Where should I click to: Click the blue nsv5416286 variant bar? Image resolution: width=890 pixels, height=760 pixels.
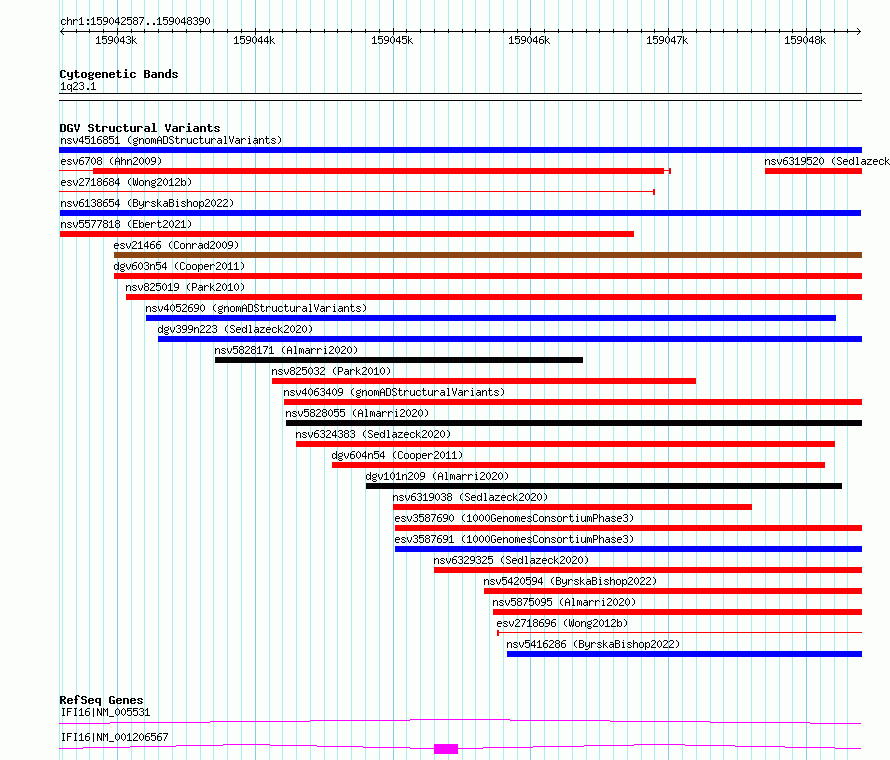click(684, 654)
